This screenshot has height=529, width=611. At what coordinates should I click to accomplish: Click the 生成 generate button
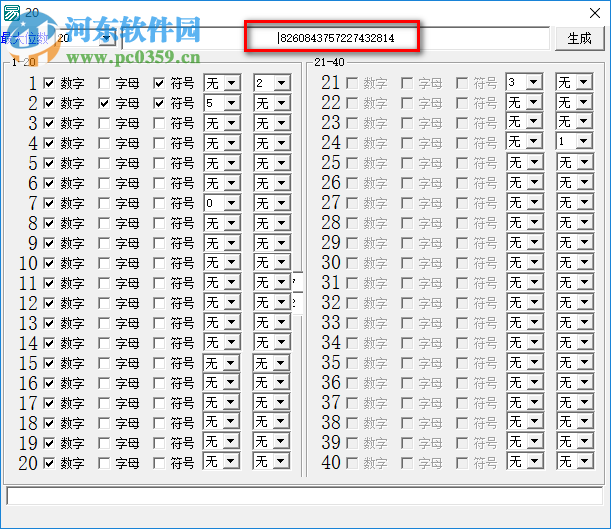point(579,38)
